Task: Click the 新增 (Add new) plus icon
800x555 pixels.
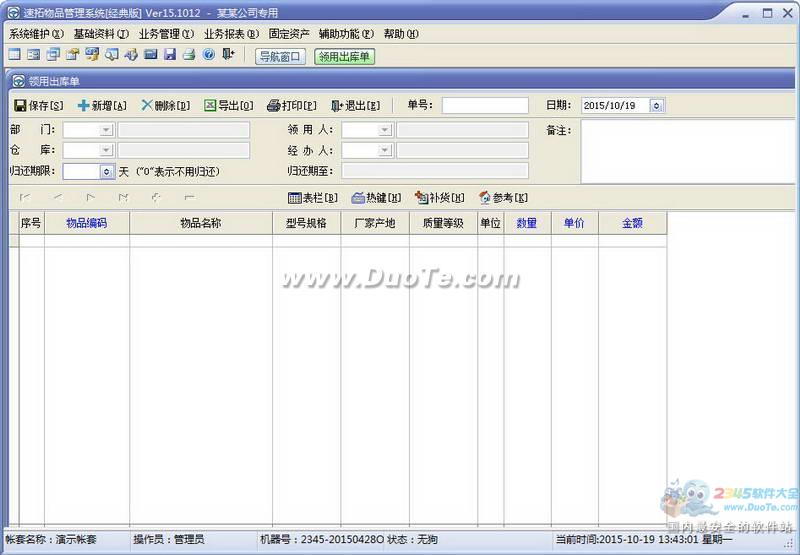Action: click(x=84, y=106)
